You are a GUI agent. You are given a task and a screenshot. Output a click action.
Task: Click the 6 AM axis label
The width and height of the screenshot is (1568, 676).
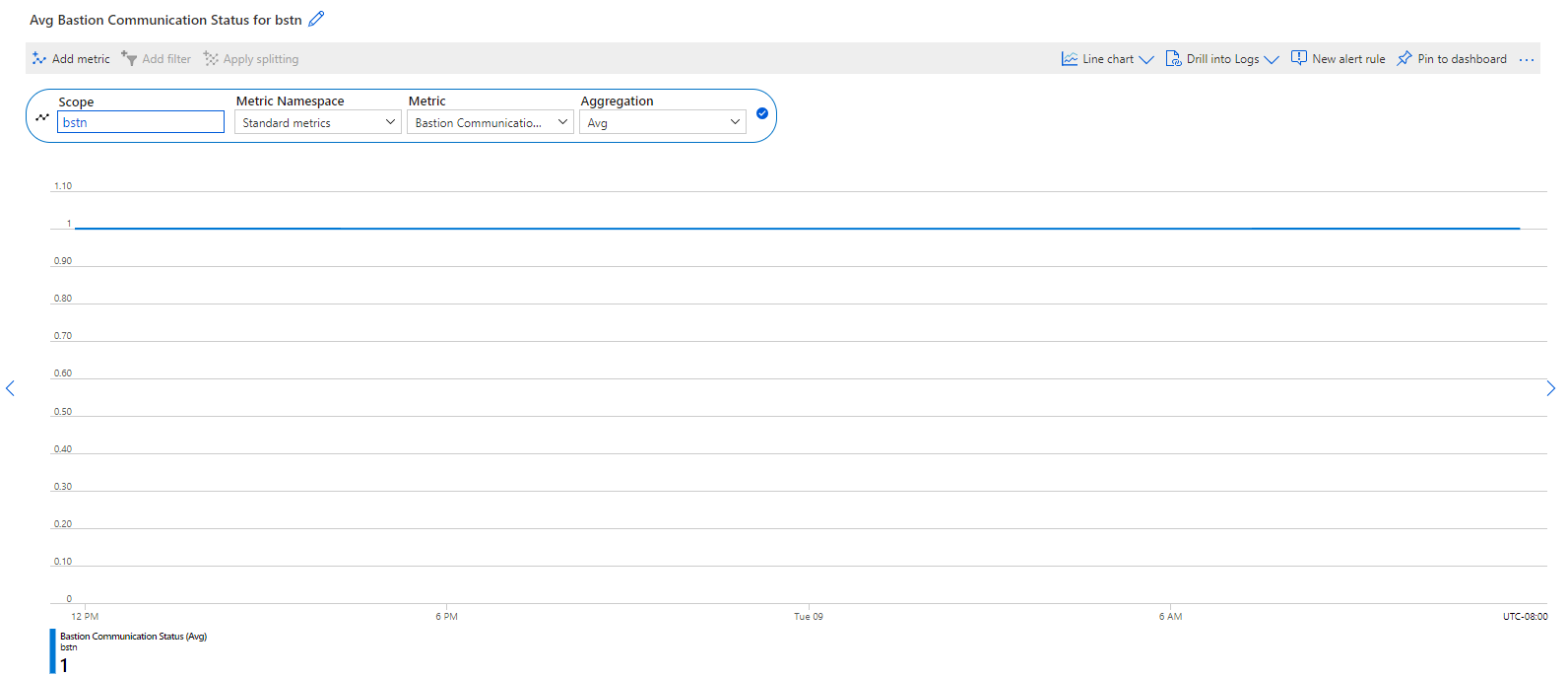pos(1170,617)
